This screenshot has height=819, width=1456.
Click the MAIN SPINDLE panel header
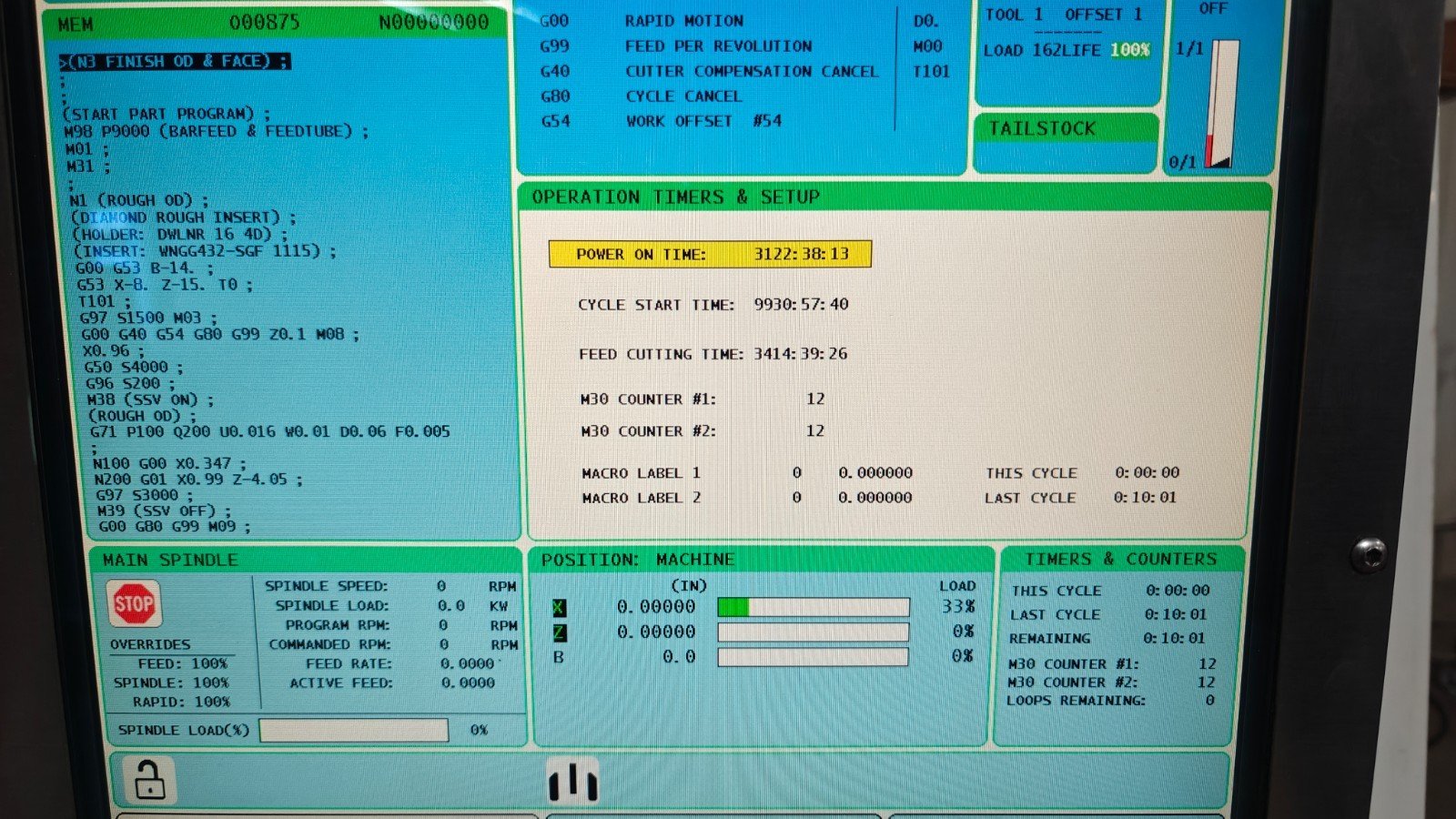point(170,561)
